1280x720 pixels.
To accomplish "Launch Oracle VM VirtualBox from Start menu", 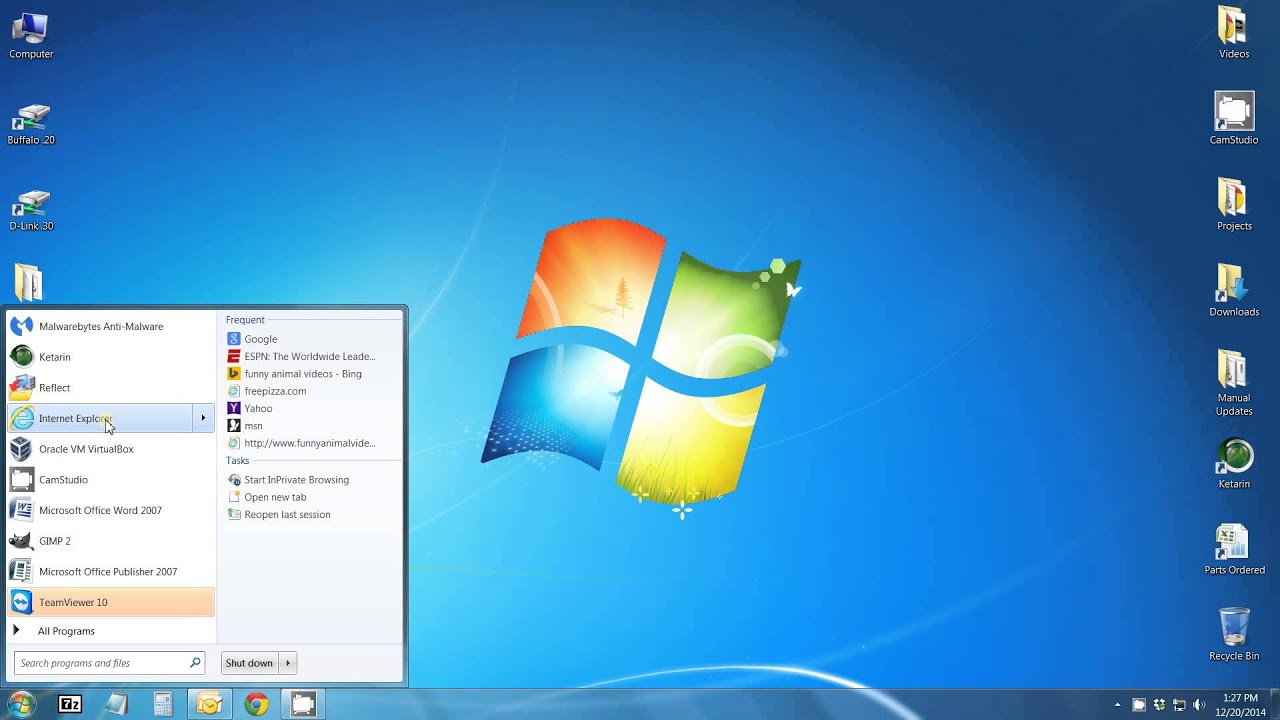I will tap(111, 449).
